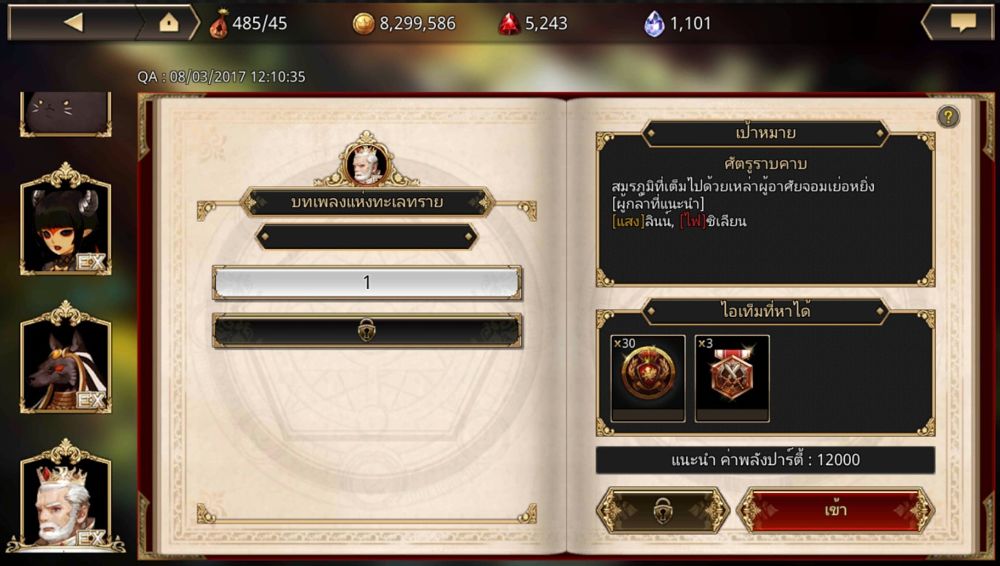Select the black cat portrait
This screenshot has width=1000, height=566.
click(x=66, y=113)
